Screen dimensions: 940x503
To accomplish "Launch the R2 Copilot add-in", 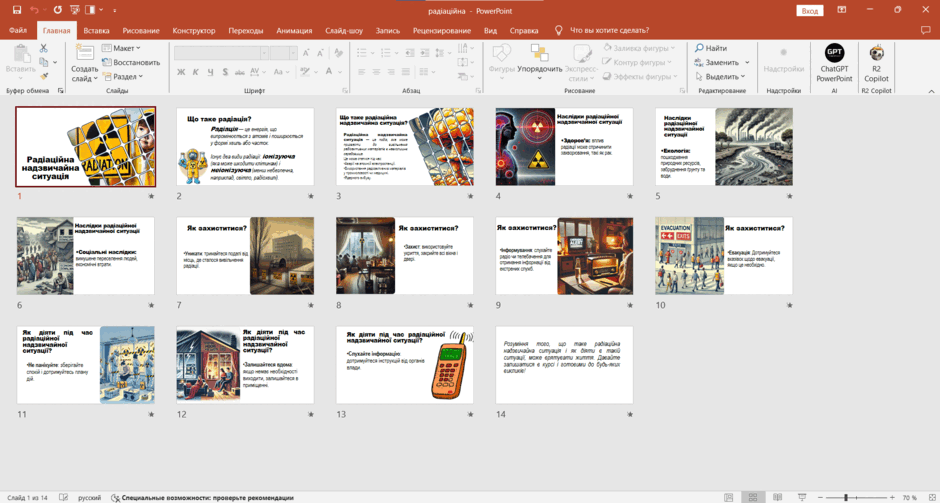I will (876, 63).
